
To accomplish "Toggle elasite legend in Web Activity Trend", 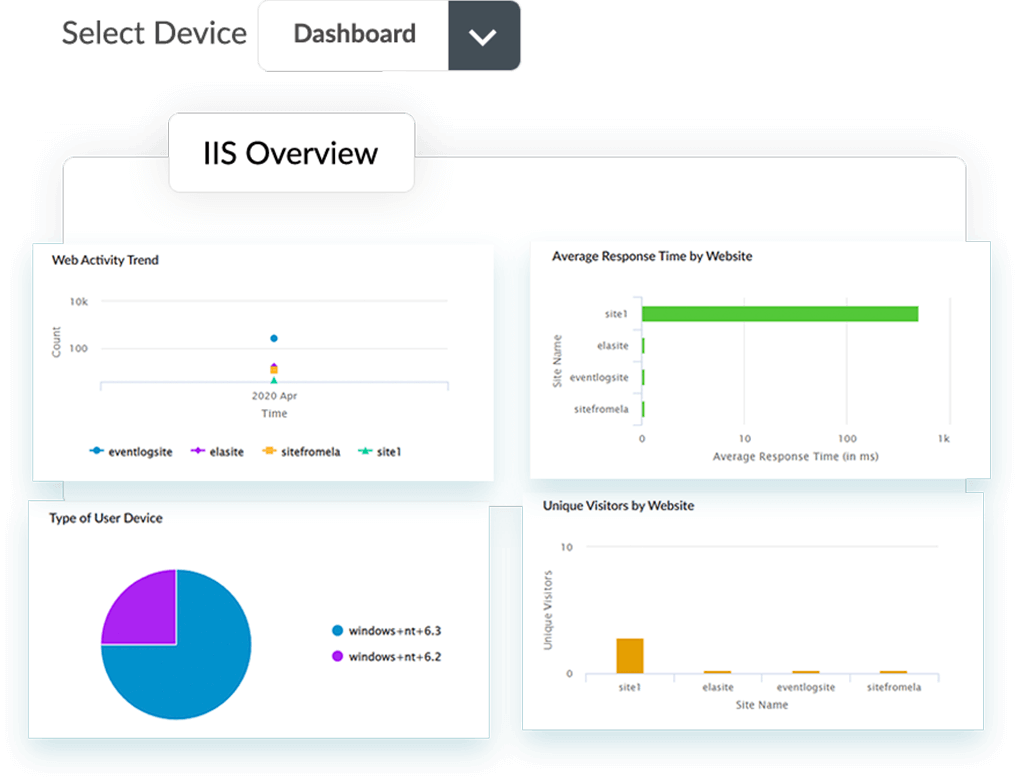I will click(217, 451).
